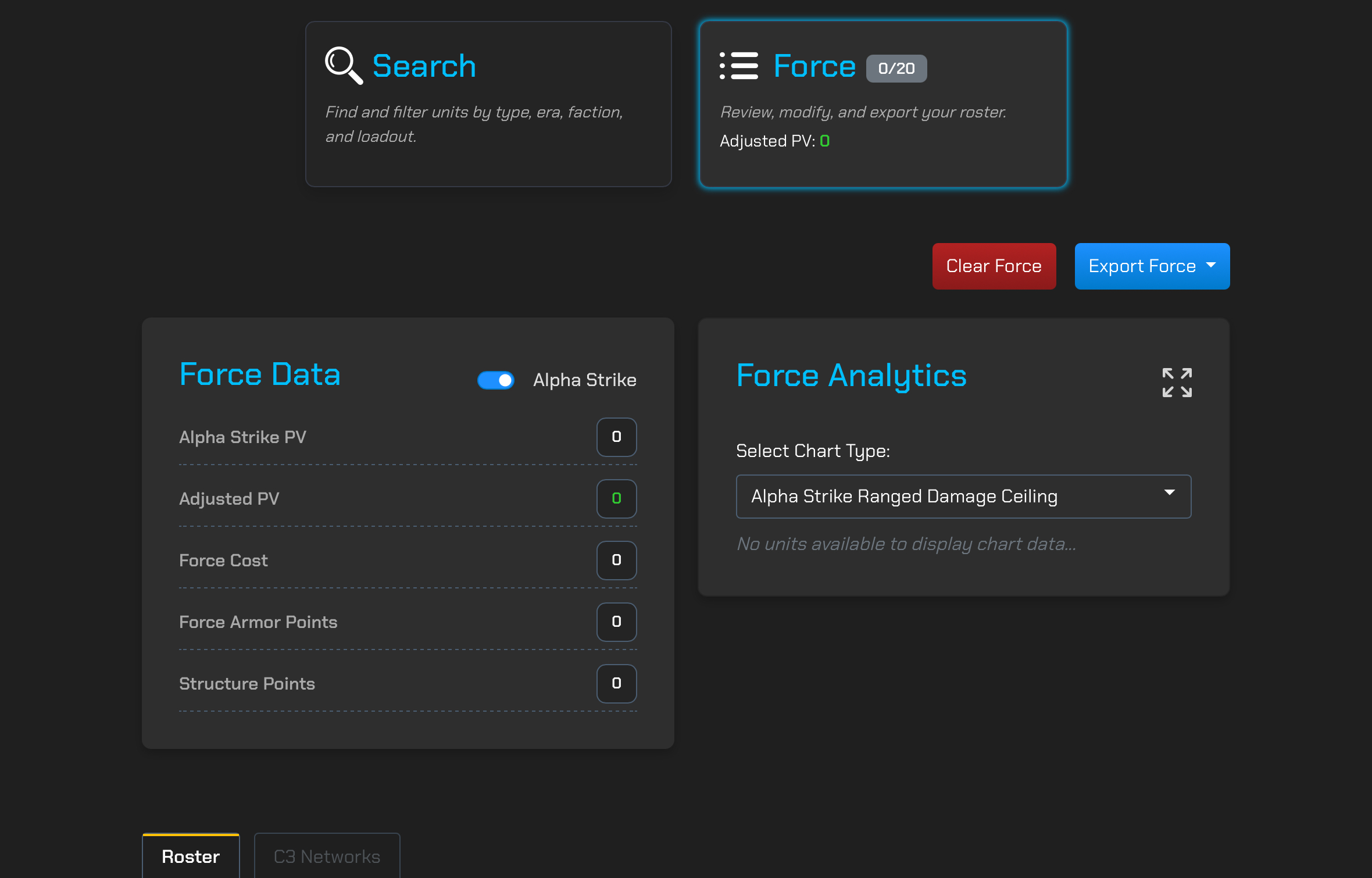Click the Force card heading
Image resolution: width=1372 pixels, height=878 pixels.
[x=814, y=66]
